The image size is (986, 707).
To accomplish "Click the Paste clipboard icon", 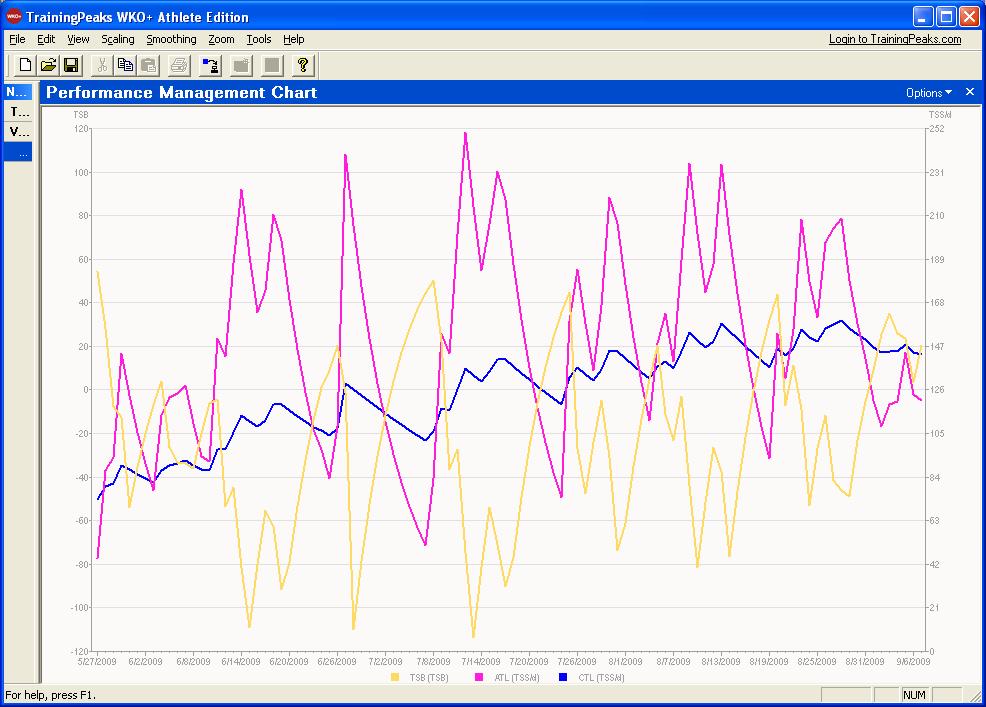I will [148, 65].
